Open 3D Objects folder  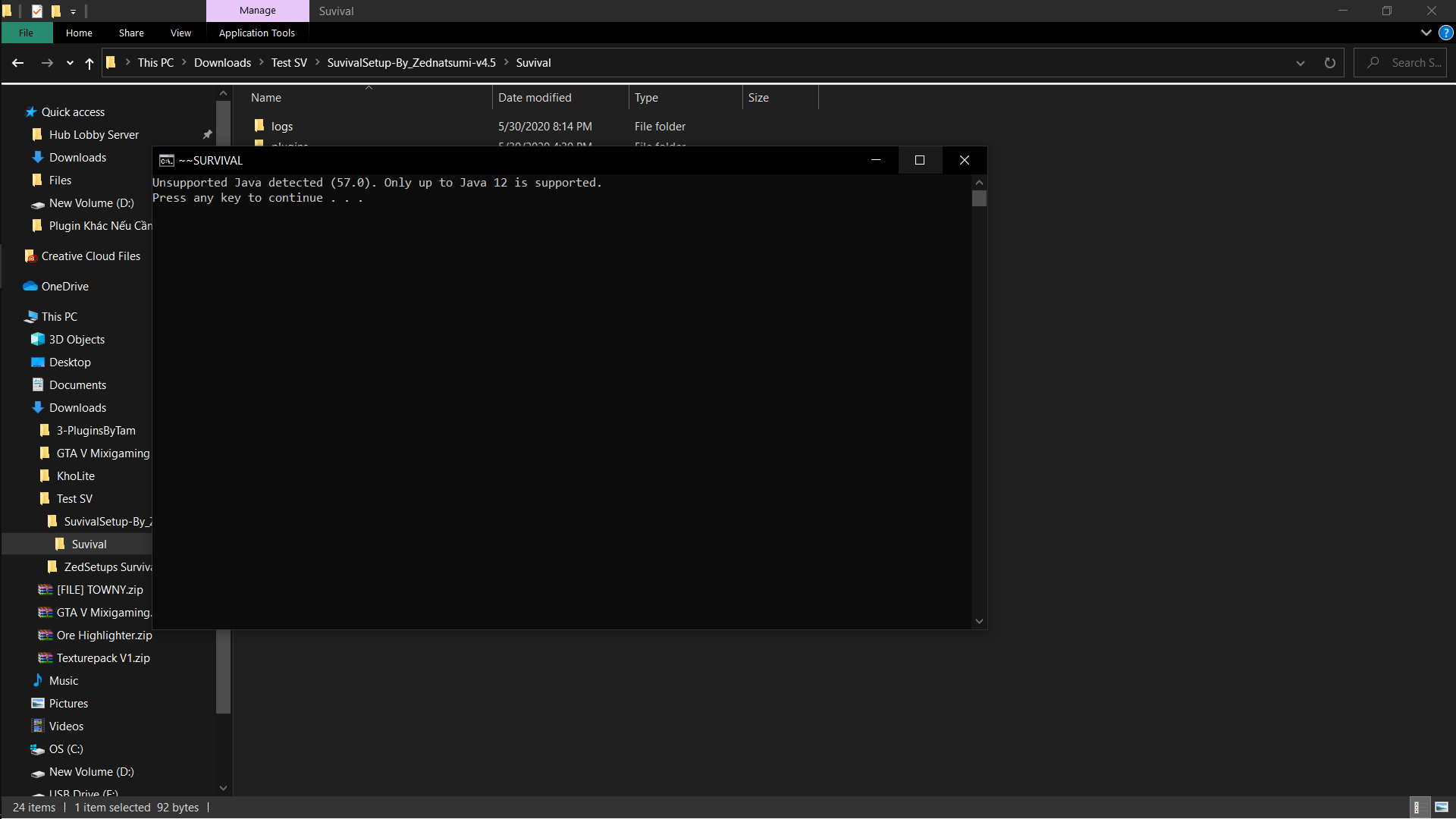(77, 340)
